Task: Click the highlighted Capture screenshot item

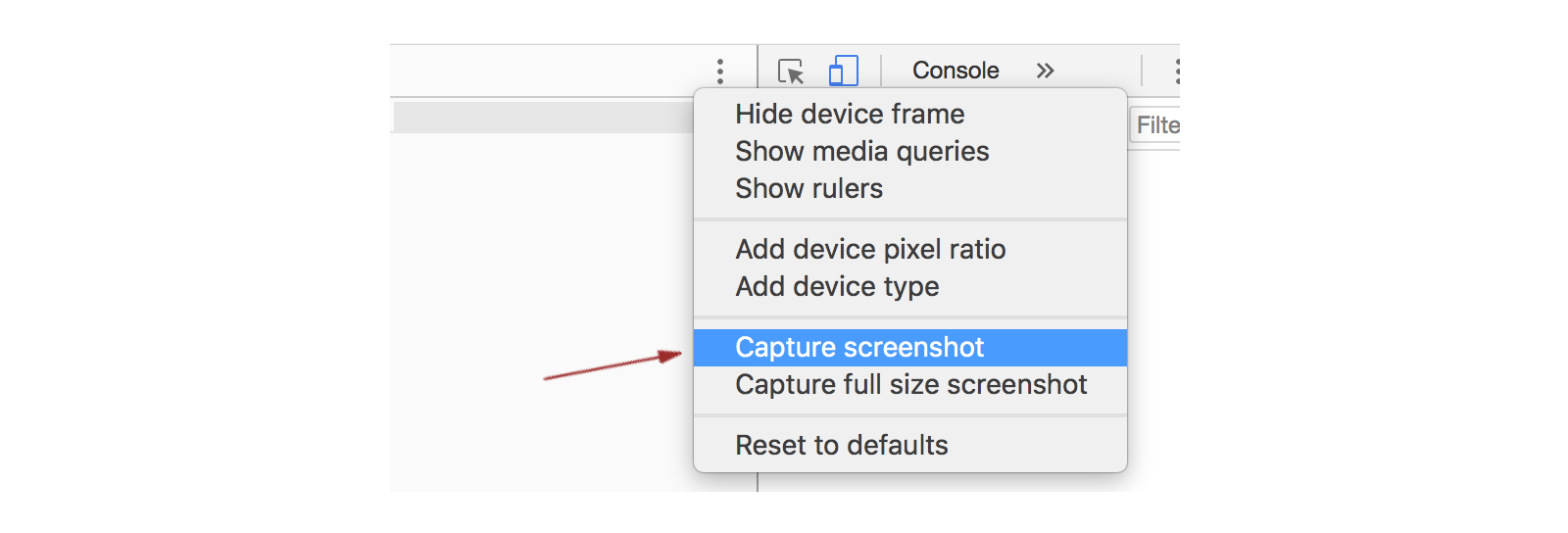Action: click(x=910, y=348)
